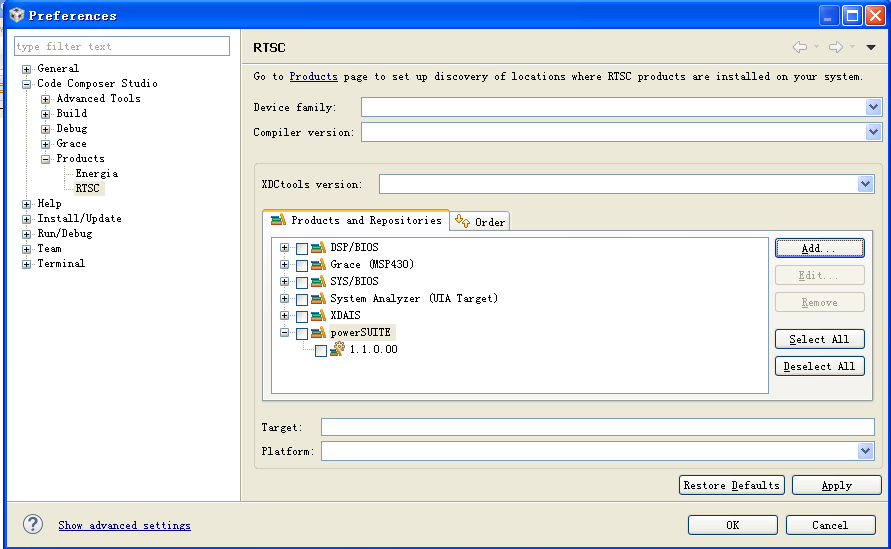Expand the DSP/BIOS product node

(285, 248)
